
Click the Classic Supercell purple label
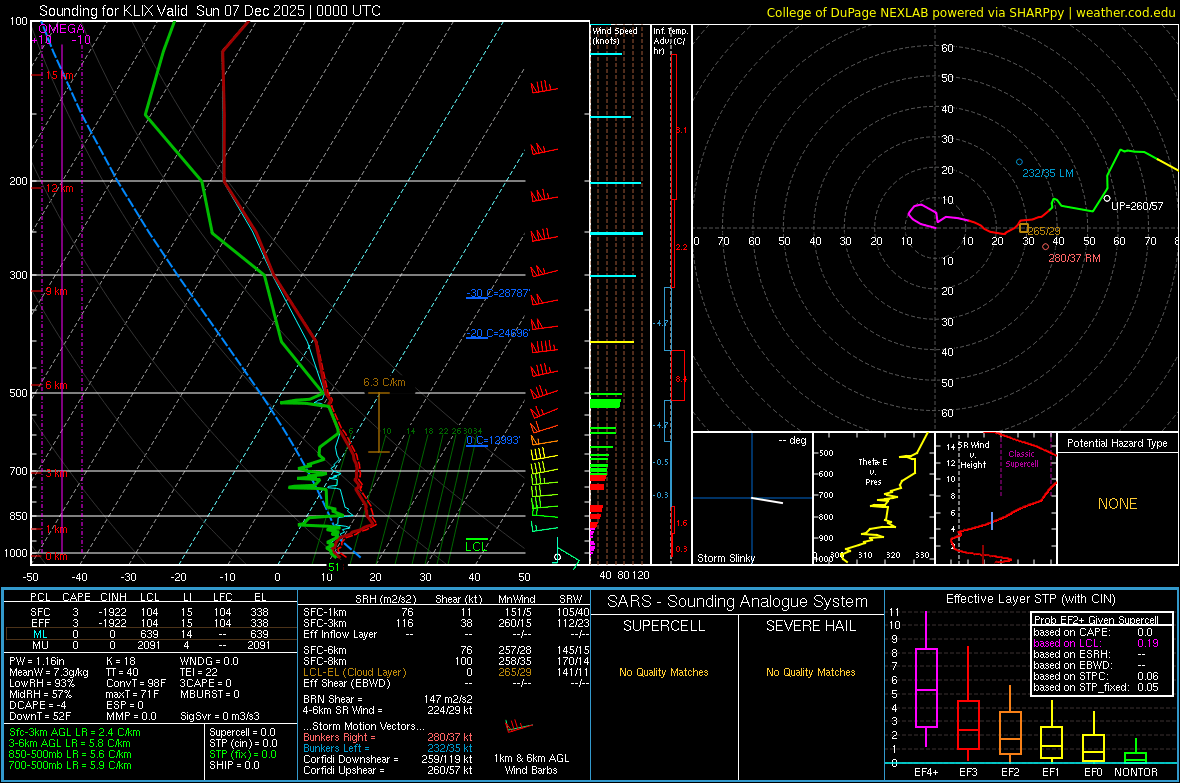(1021, 459)
